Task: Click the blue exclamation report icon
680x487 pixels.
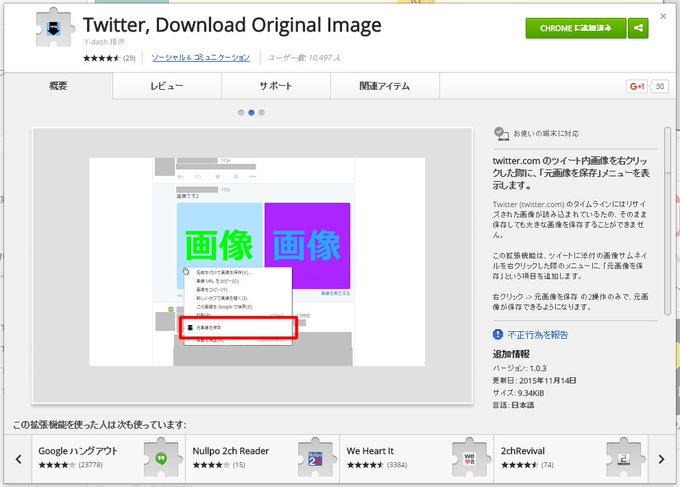Action: (x=498, y=334)
